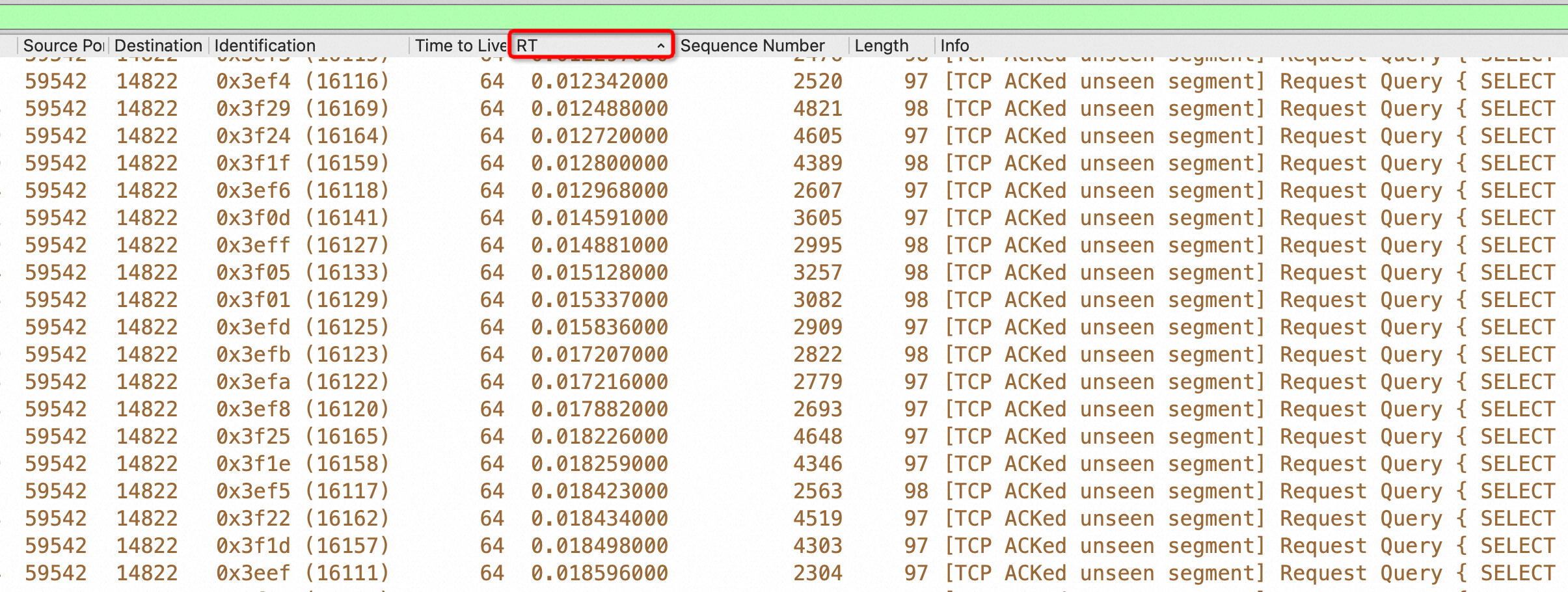Click sequence number 2607

pyautogui.click(x=818, y=191)
